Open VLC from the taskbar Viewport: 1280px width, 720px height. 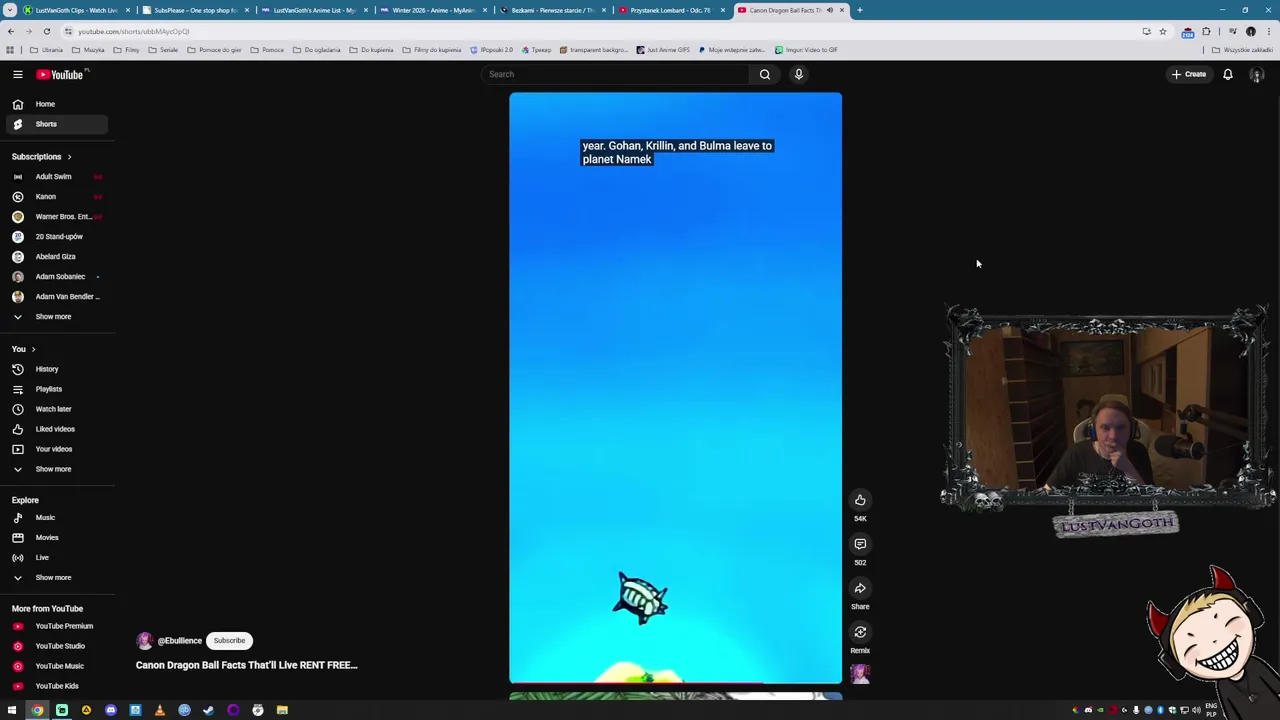tap(160, 710)
